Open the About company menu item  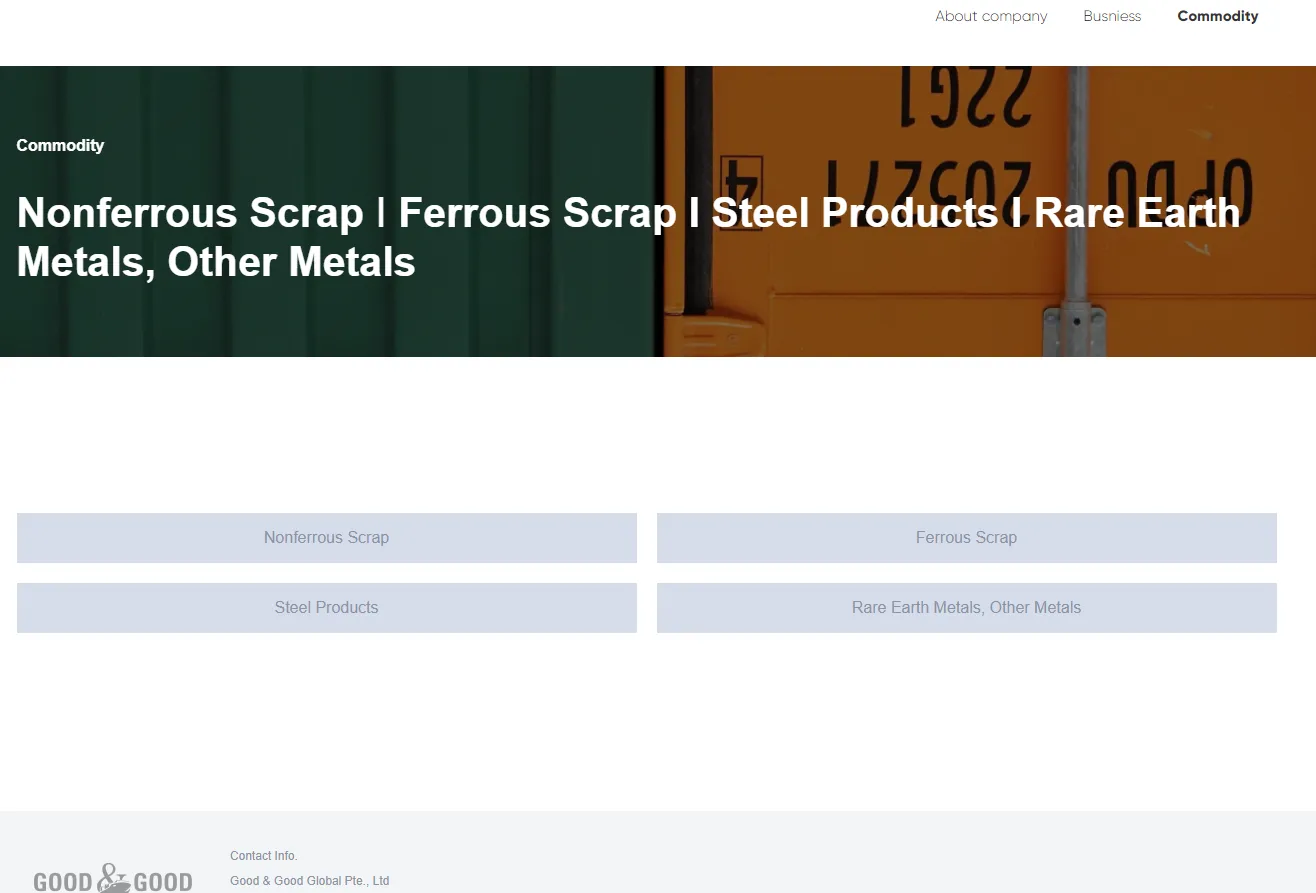(991, 16)
